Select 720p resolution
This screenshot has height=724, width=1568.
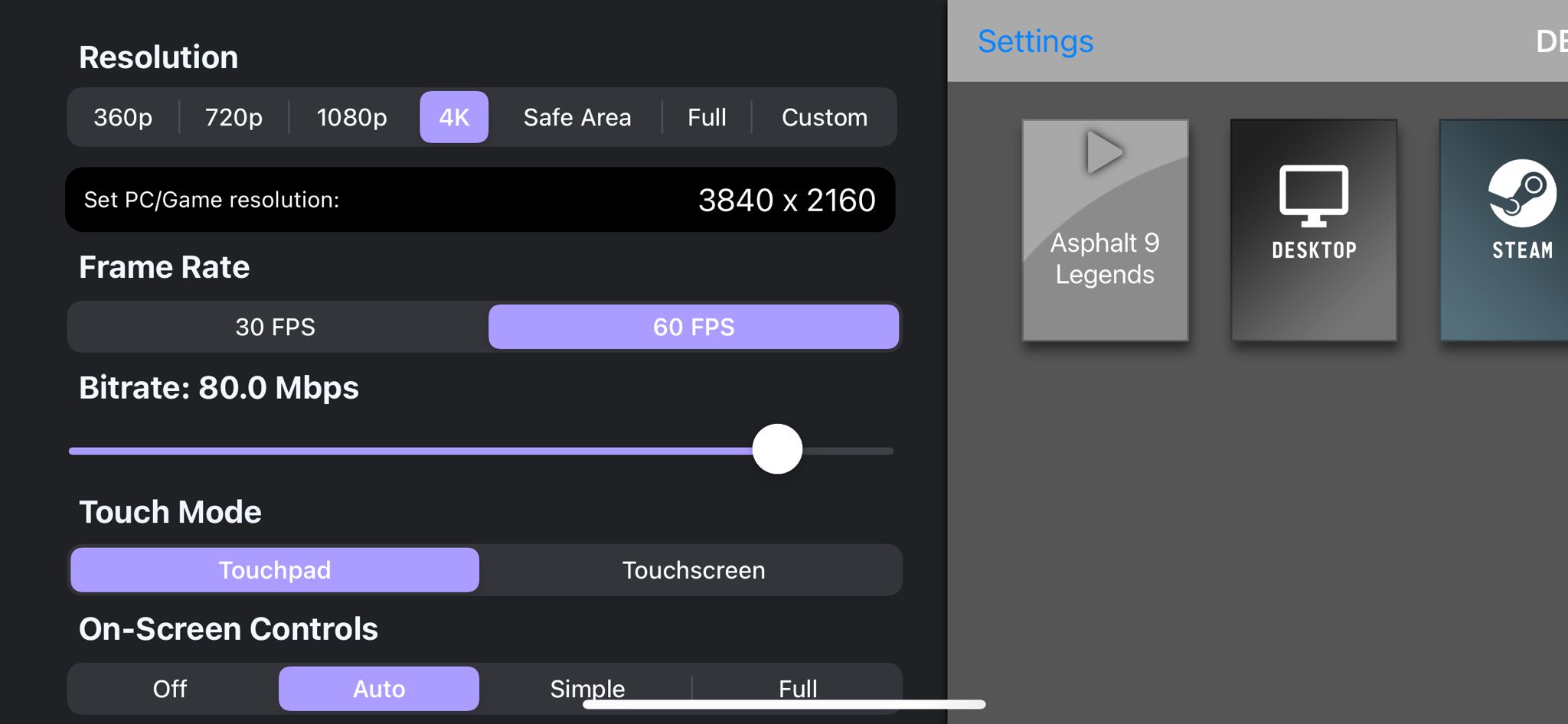tap(234, 117)
